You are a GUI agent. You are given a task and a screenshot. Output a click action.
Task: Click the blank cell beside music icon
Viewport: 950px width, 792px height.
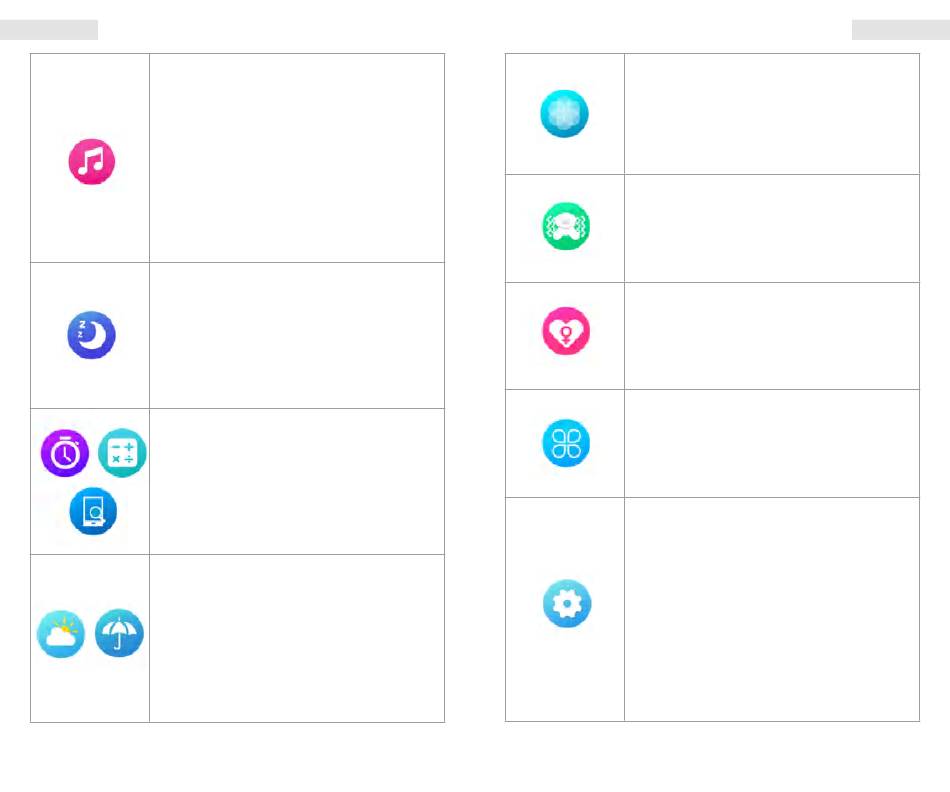tap(297, 158)
